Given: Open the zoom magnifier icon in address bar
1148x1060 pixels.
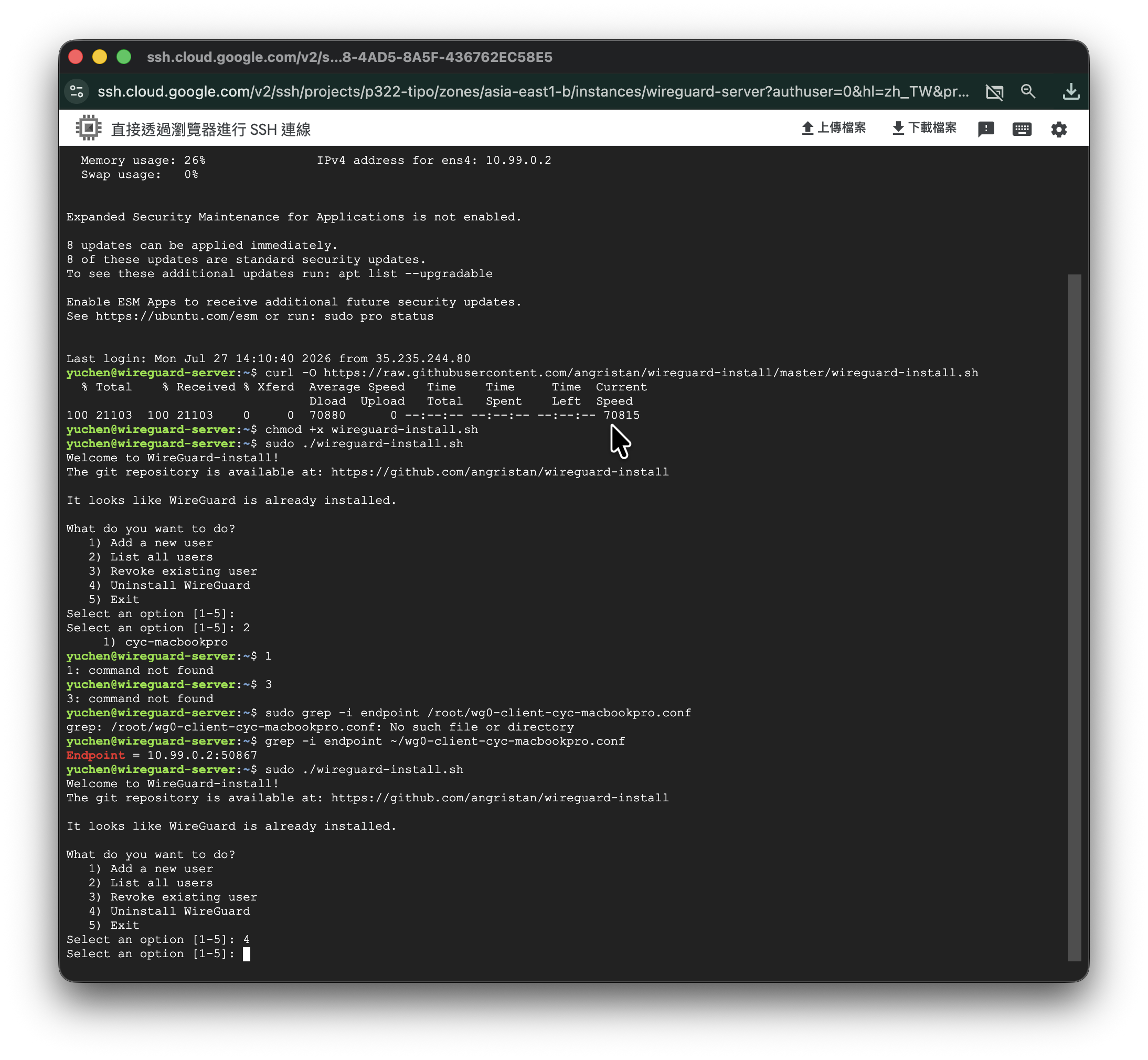Looking at the screenshot, I should click(1028, 92).
